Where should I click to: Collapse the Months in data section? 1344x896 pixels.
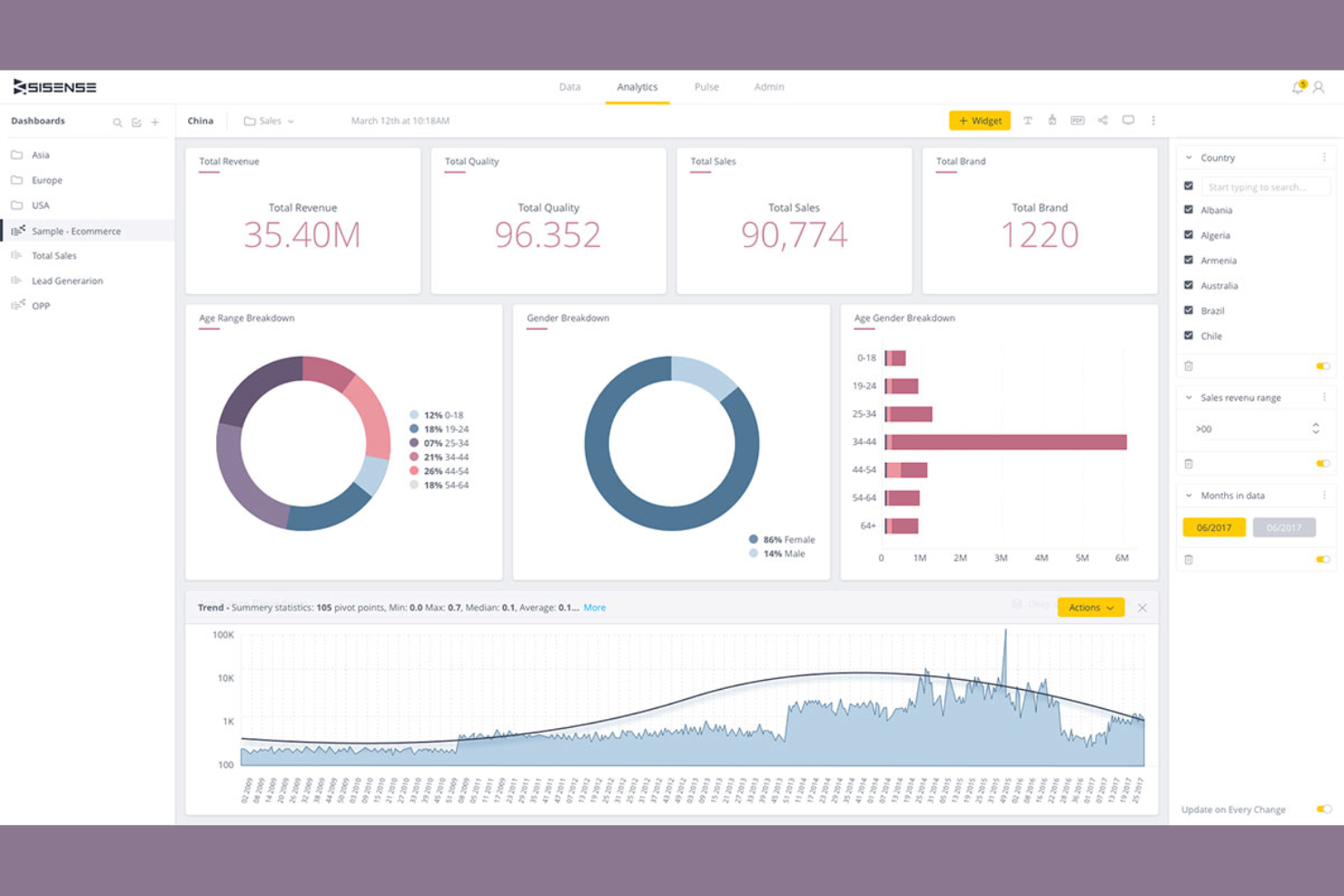tap(1188, 495)
